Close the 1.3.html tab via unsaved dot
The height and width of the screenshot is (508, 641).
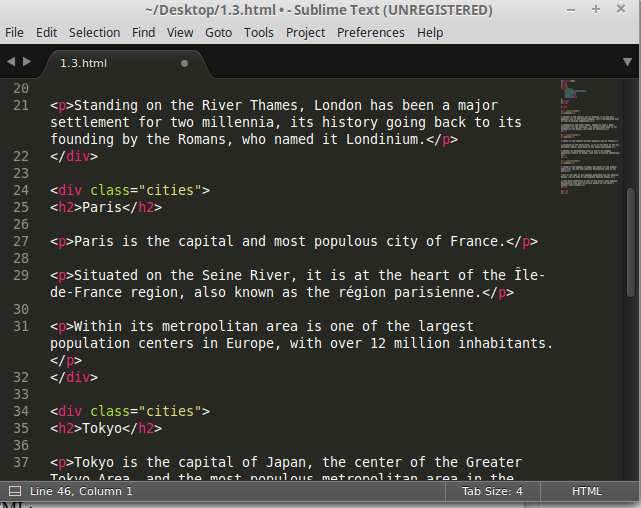(x=184, y=63)
